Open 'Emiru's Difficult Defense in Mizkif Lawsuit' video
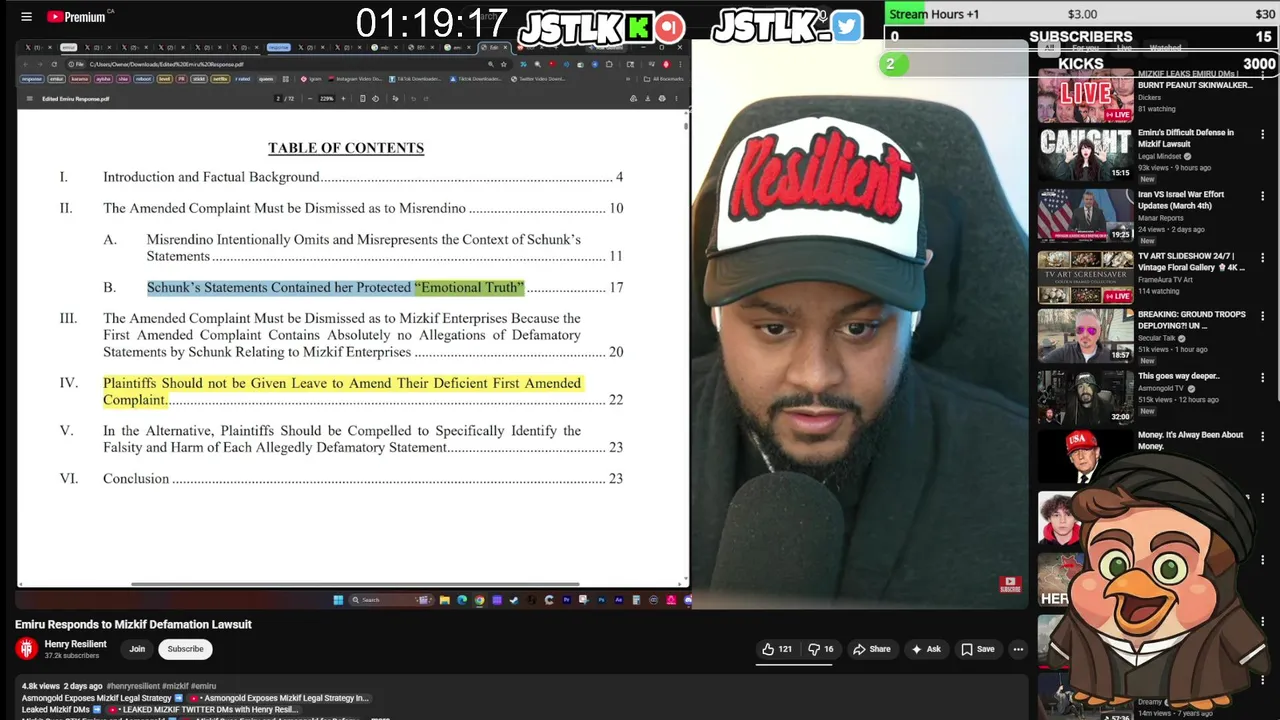 tap(1186, 138)
